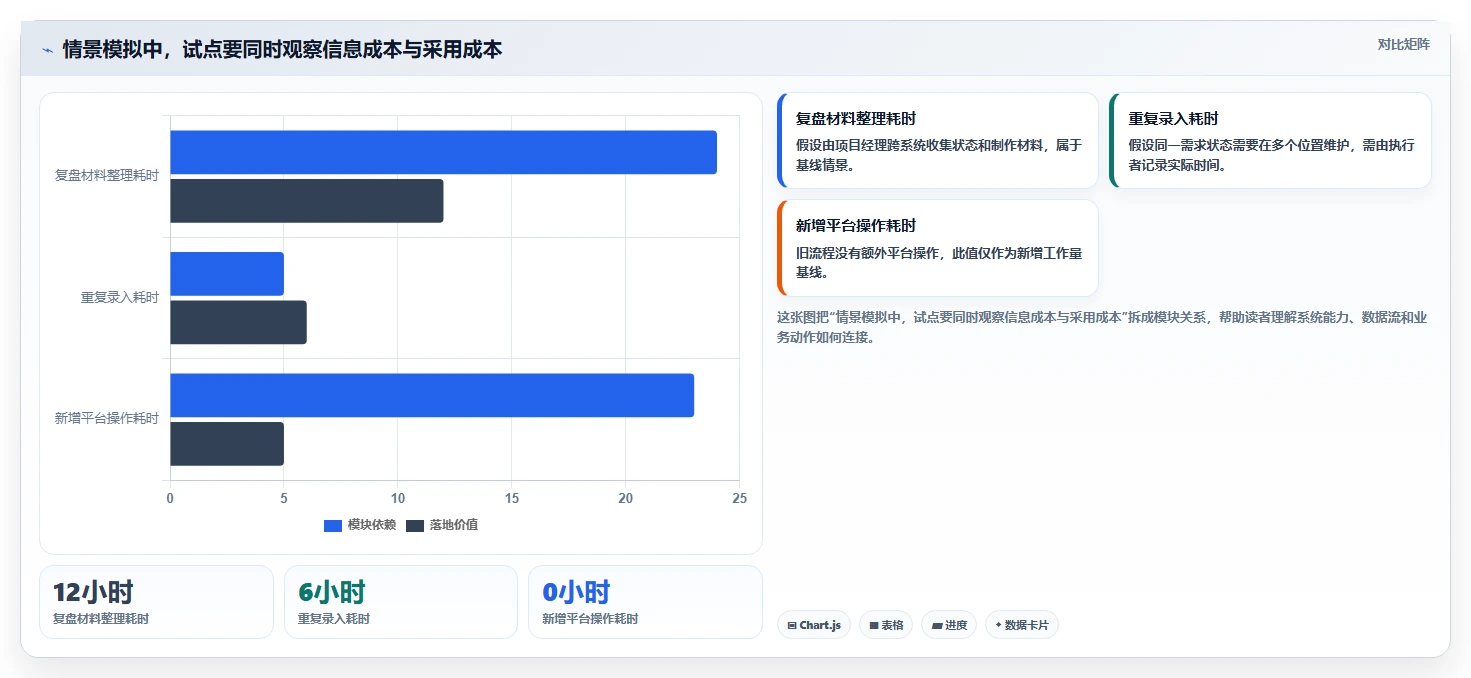This screenshot has width=1471, height=678.
Task: Click the 重复录入耗时 y-axis label
Action: 119,297
